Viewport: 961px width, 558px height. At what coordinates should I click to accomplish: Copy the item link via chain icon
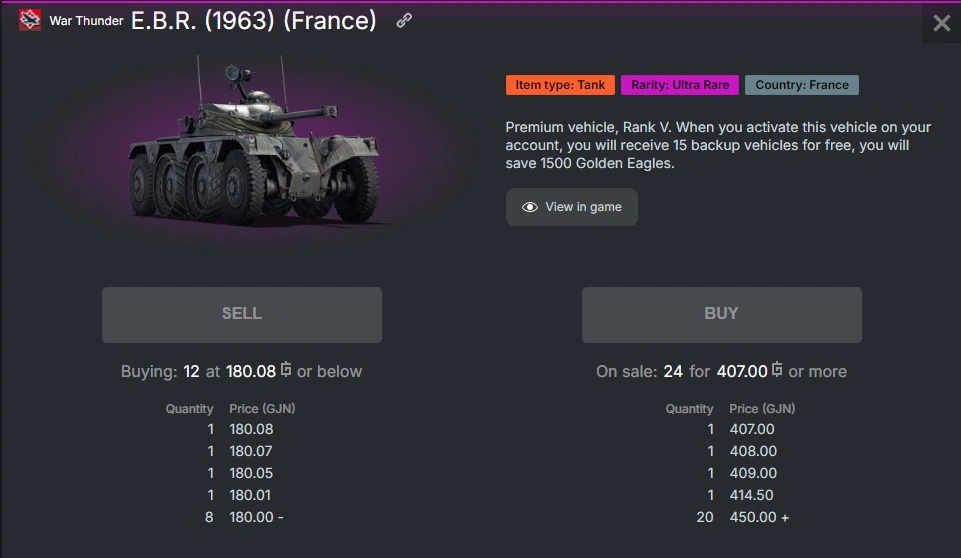404,21
